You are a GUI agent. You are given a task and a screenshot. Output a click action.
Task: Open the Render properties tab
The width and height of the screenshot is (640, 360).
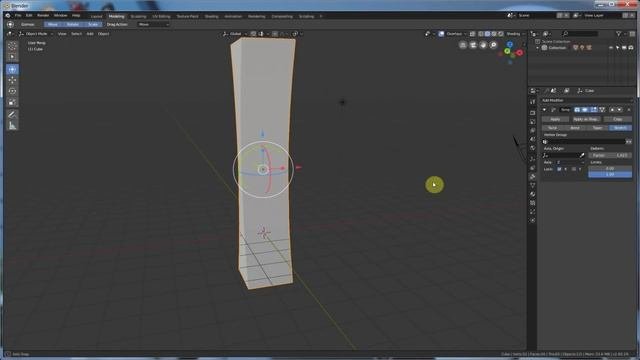(533, 113)
